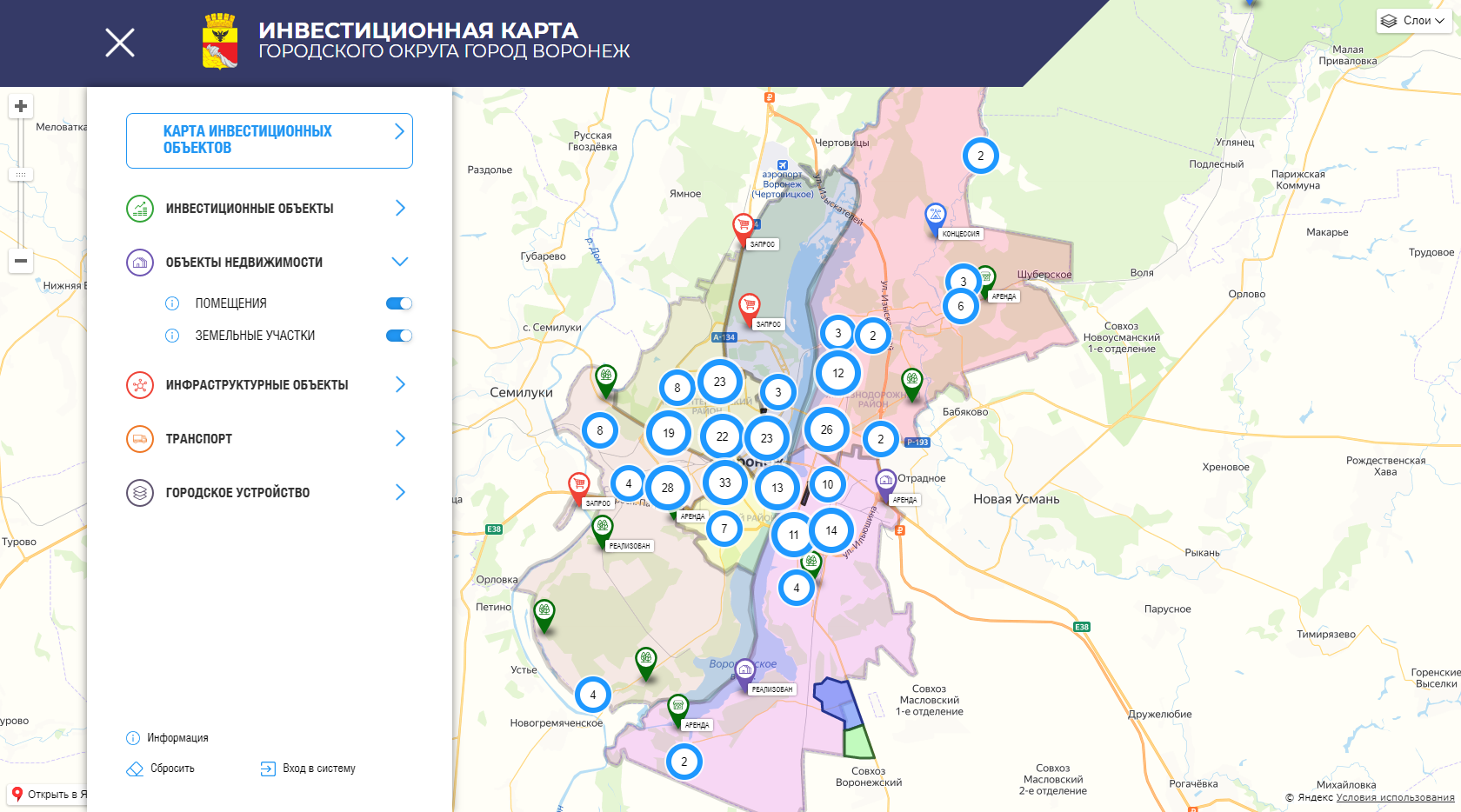
Task: Click the Voronezh coat of arms logo
Action: pyautogui.click(x=220, y=41)
